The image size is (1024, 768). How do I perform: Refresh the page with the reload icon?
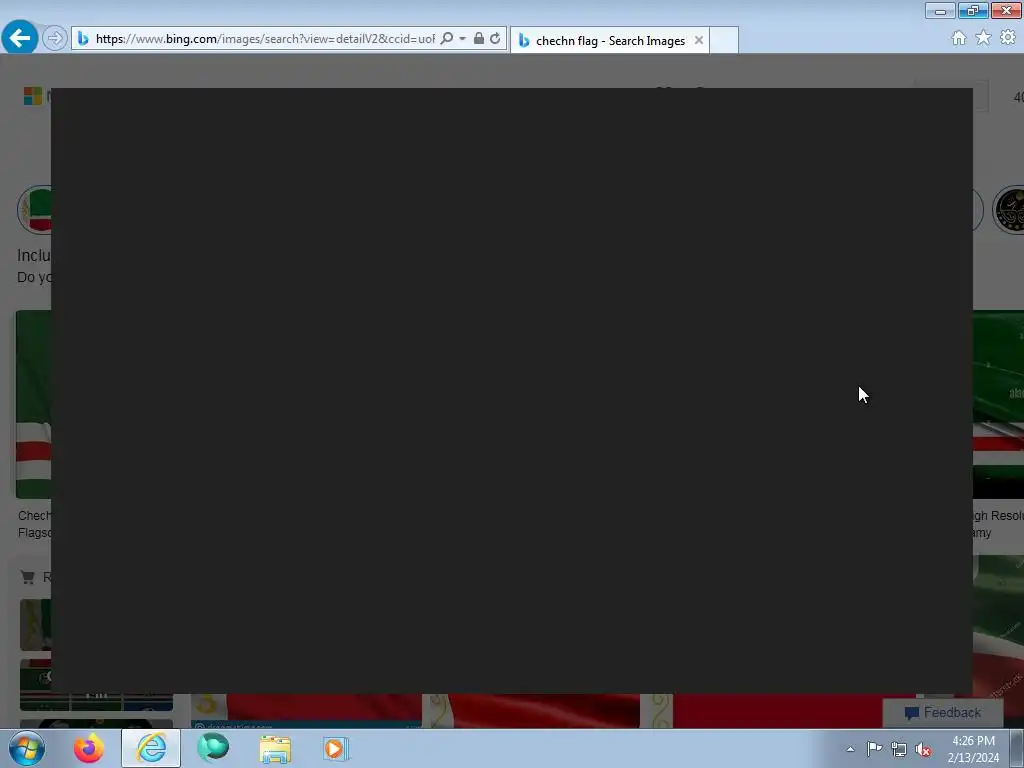[495, 39]
